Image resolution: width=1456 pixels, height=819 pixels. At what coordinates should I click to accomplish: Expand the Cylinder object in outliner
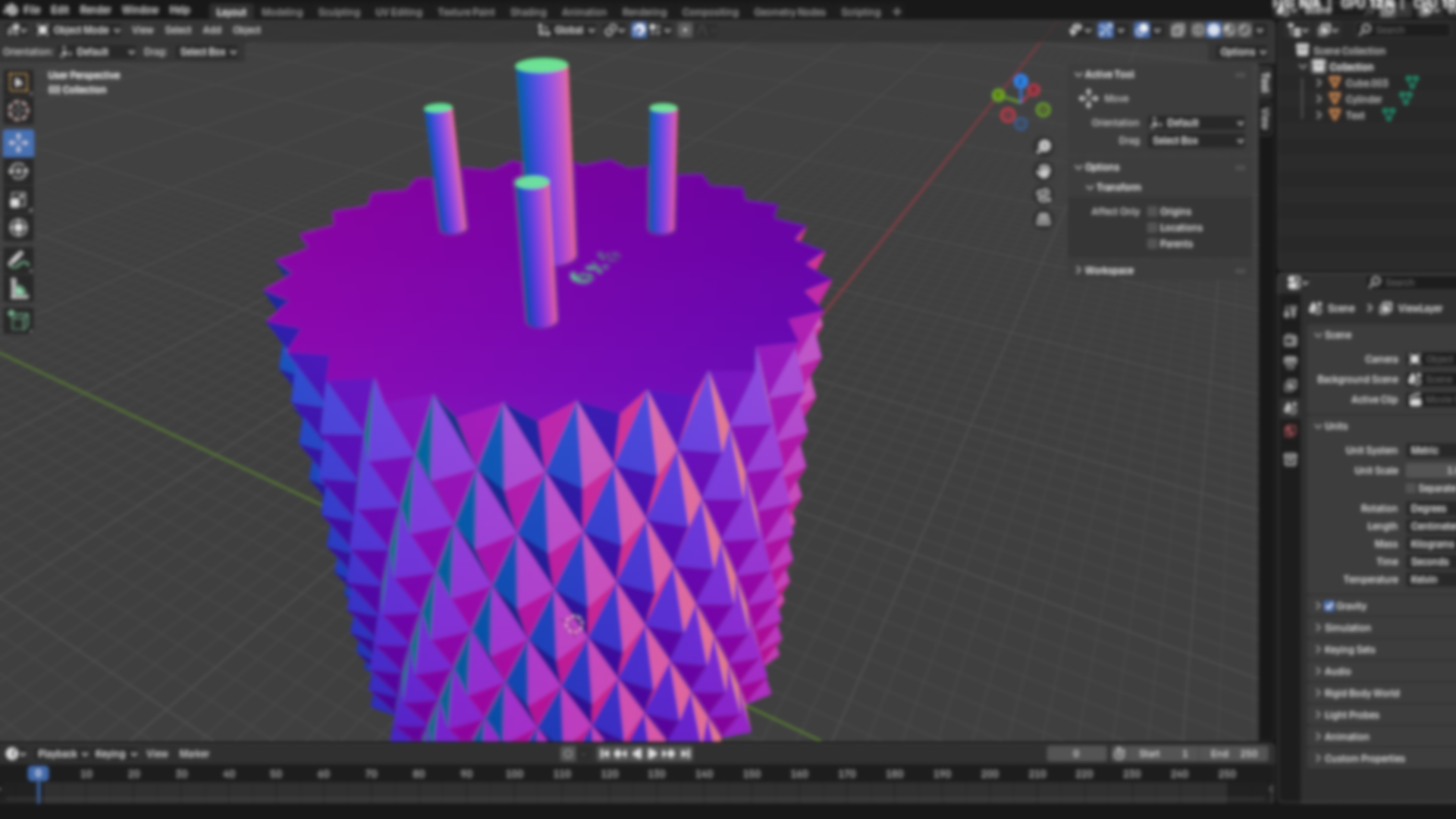(x=1319, y=99)
